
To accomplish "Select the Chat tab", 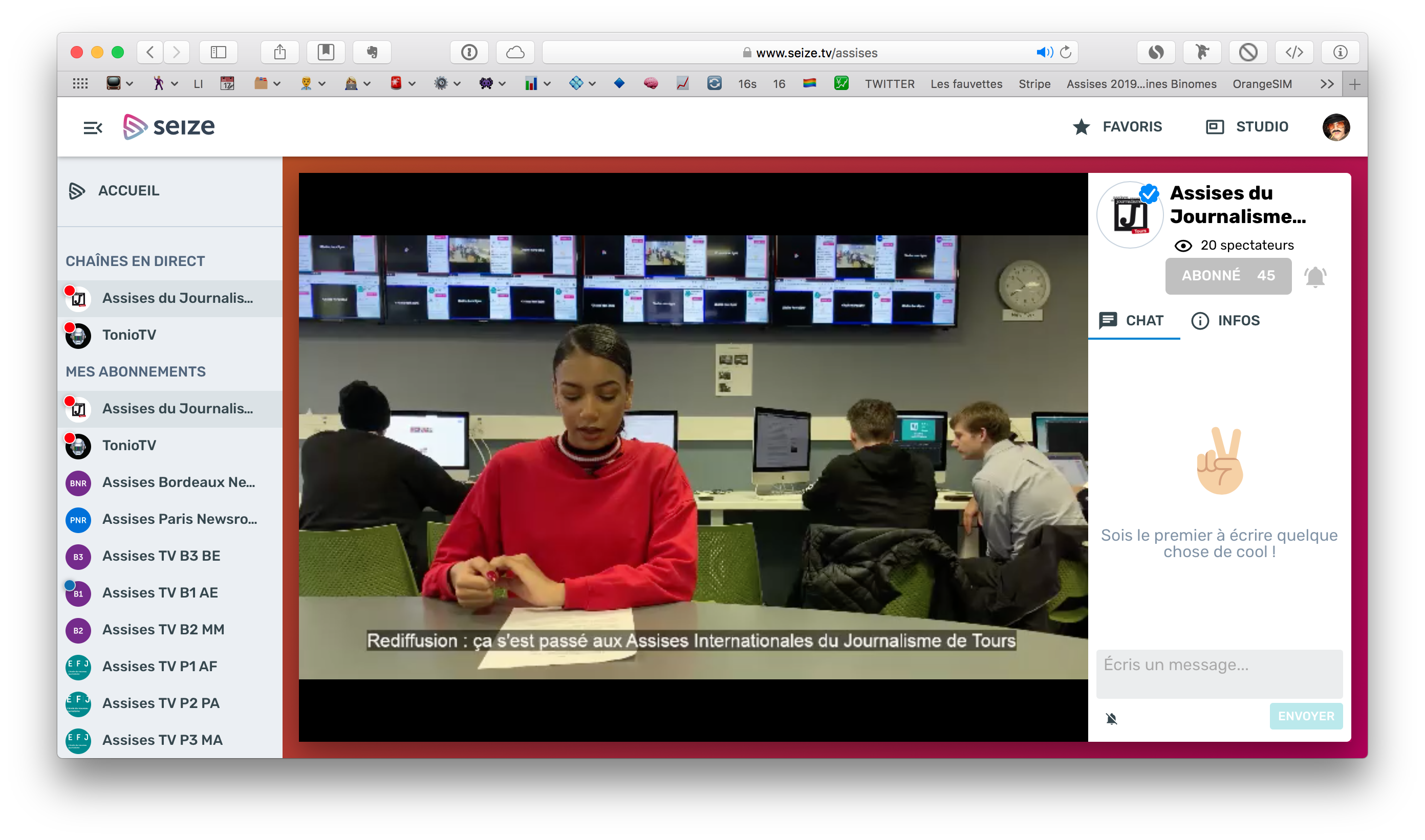I will [1131, 320].
